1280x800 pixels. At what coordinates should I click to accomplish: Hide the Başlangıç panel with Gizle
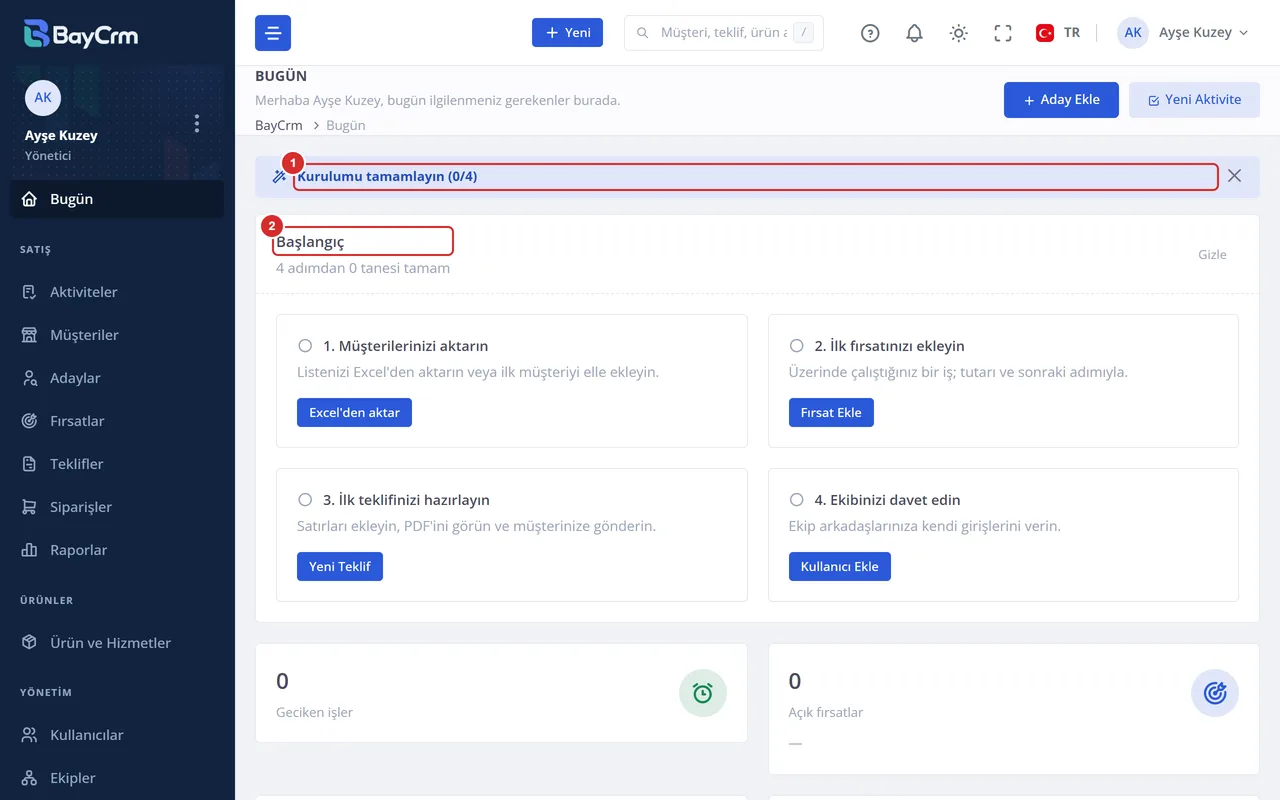click(1212, 254)
